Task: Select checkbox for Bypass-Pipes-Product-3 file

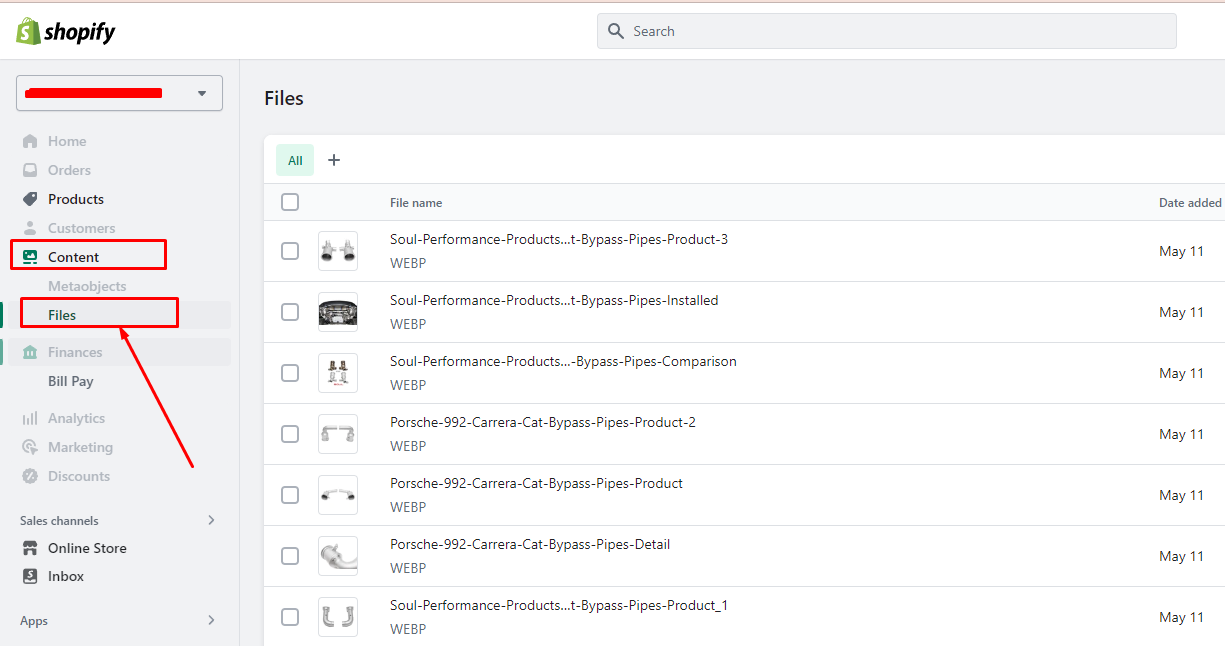Action: pyautogui.click(x=290, y=251)
